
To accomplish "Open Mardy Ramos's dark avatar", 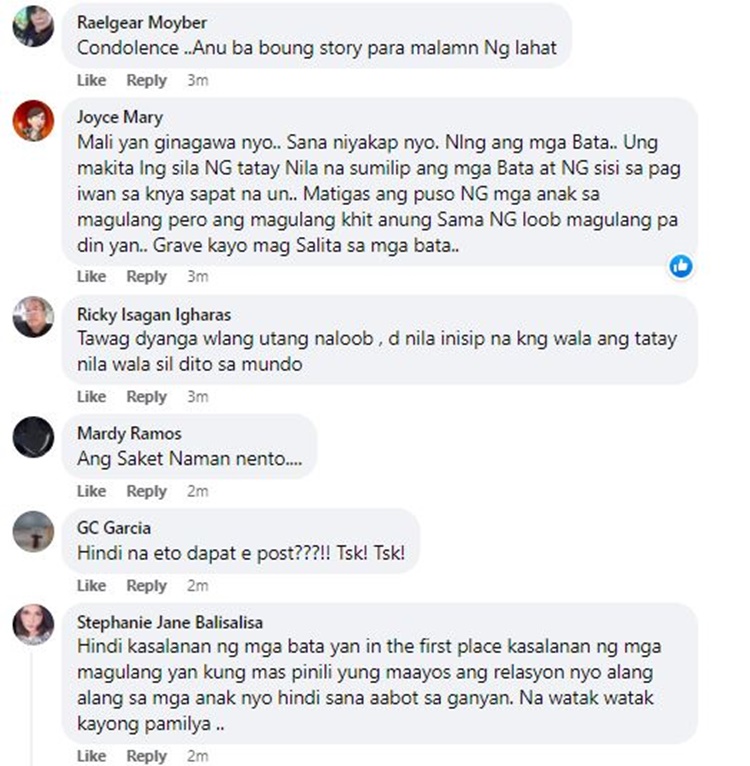I will pos(33,437).
